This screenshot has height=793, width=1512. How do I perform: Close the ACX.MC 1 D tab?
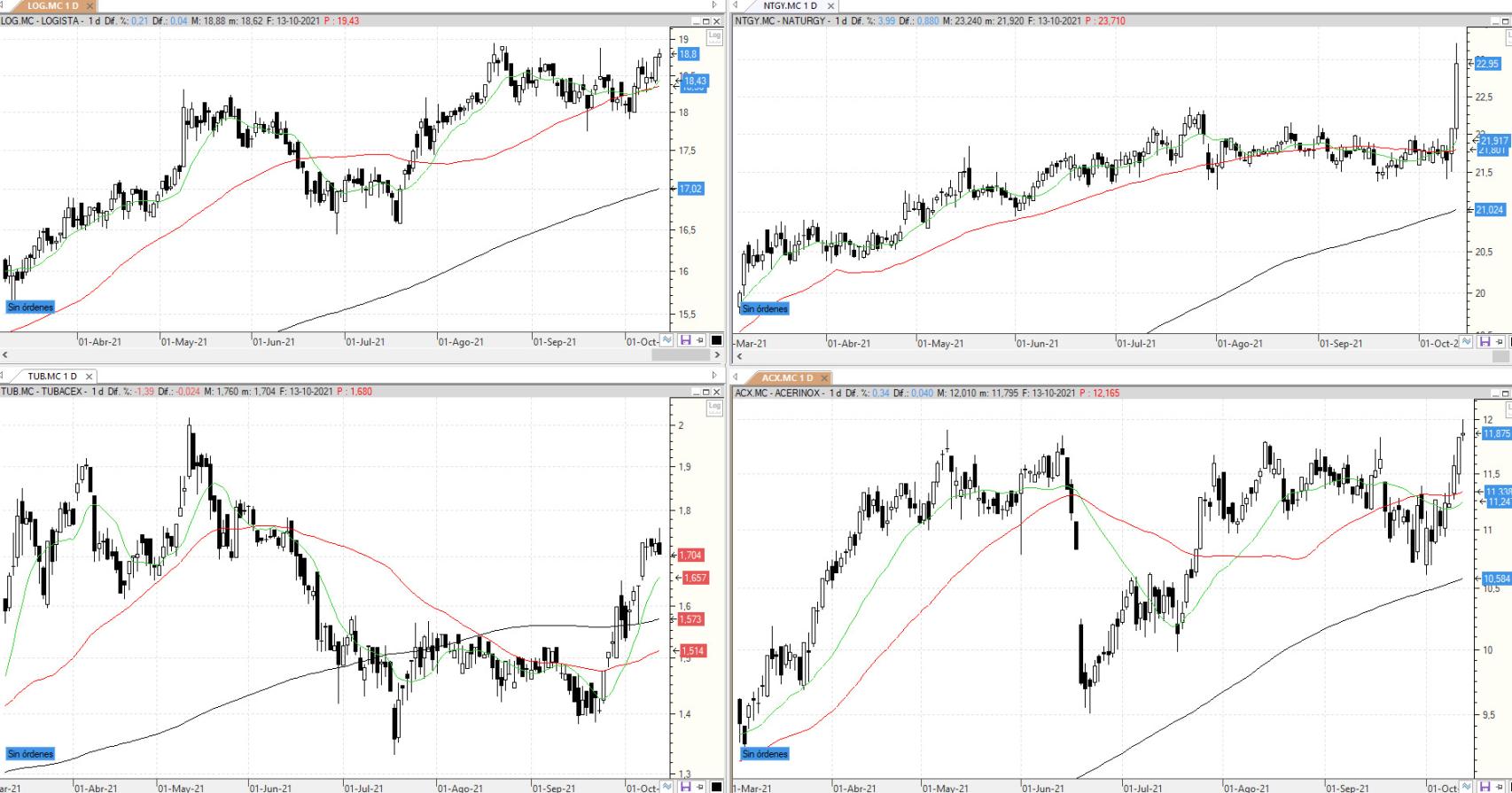pos(824,378)
